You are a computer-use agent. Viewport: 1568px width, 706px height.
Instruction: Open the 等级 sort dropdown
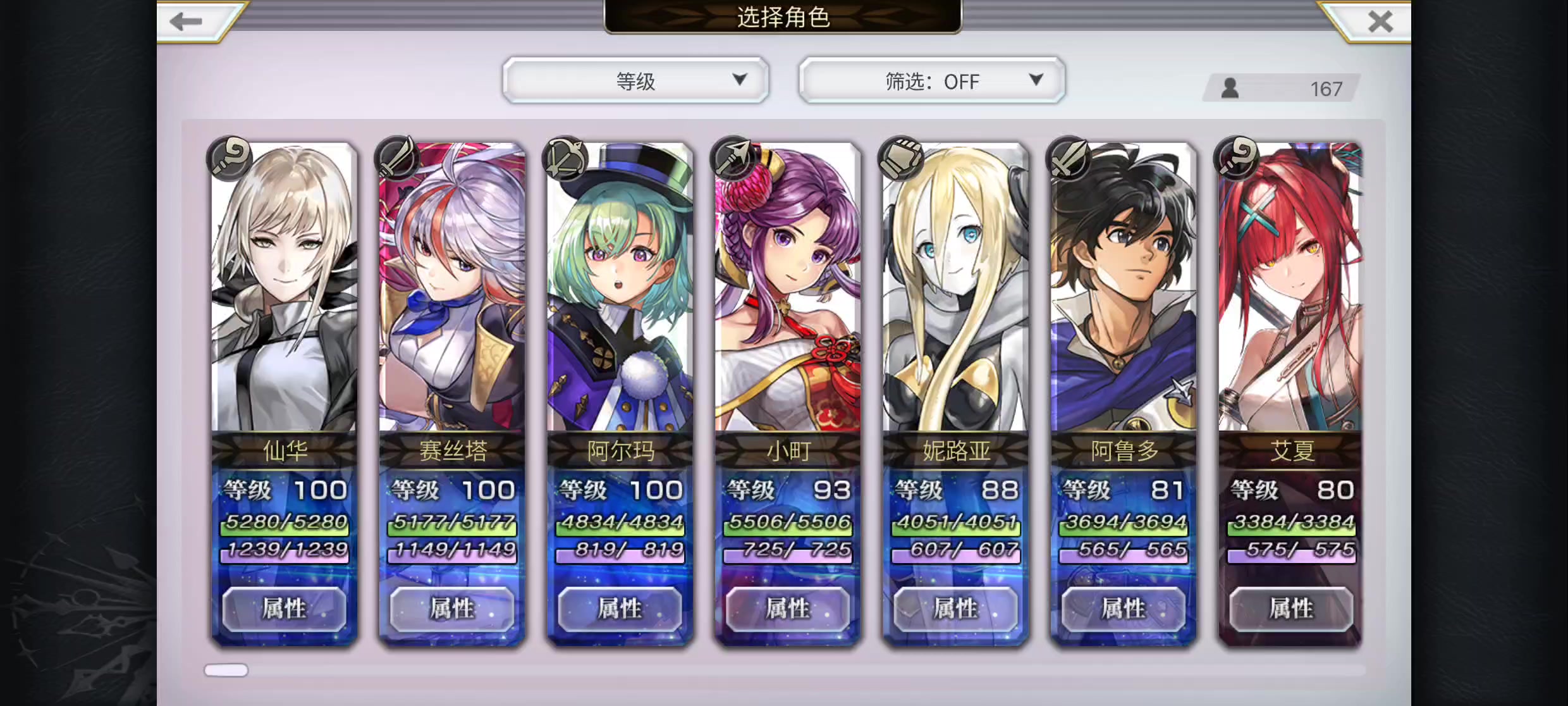(x=635, y=80)
